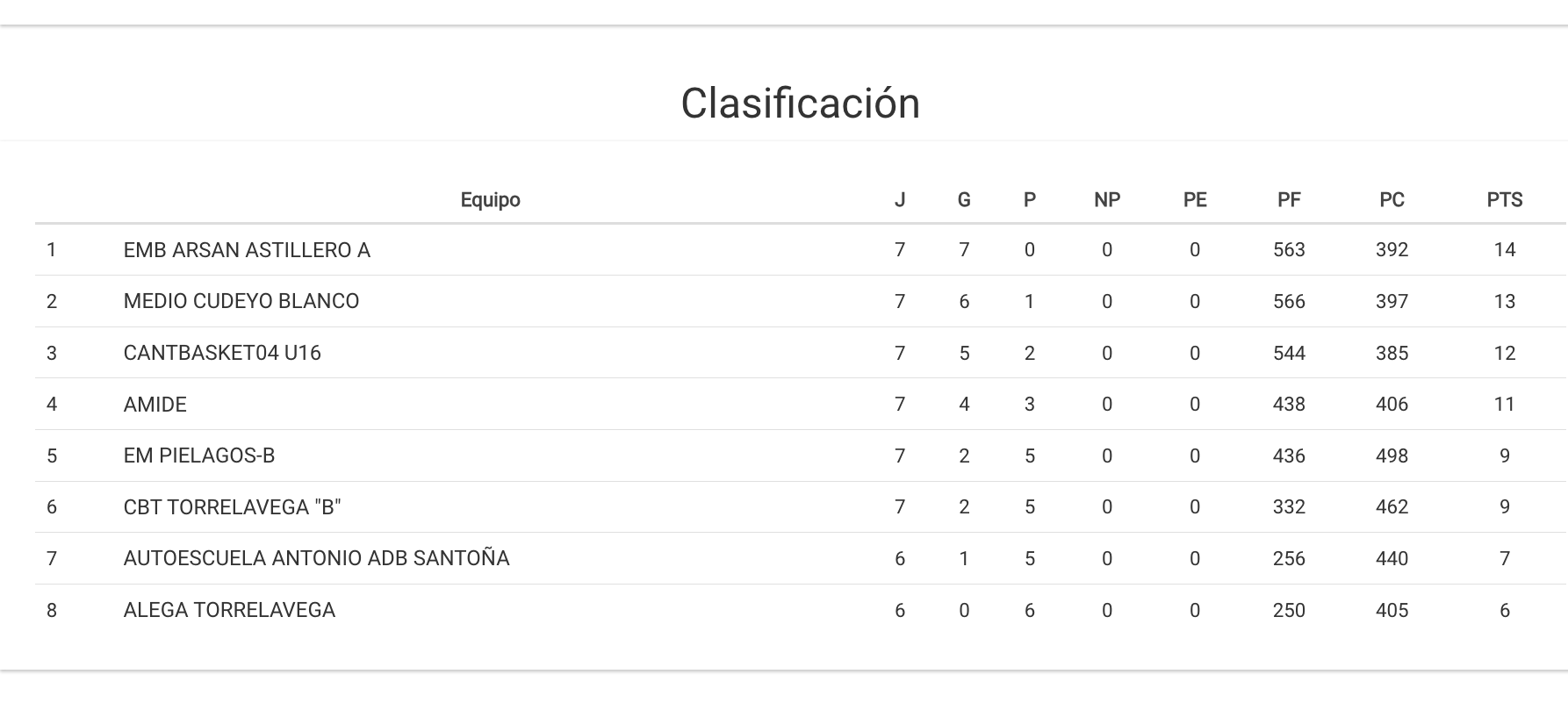Click the PF column header
The image size is (1568, 703).
tap(1288, 200)
